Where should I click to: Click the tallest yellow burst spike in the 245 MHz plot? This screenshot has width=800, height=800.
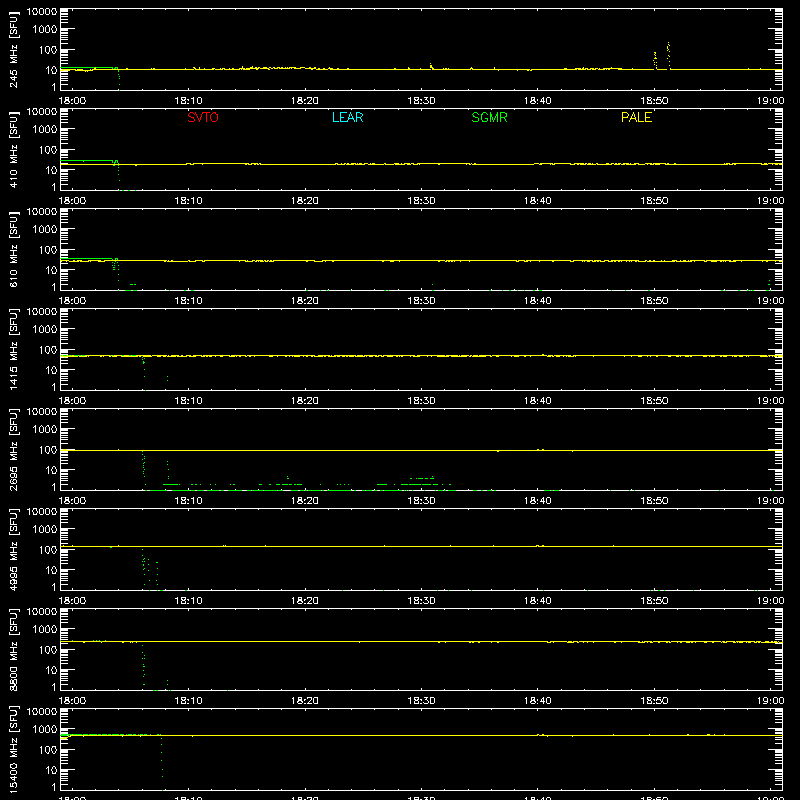click(668, 55)
